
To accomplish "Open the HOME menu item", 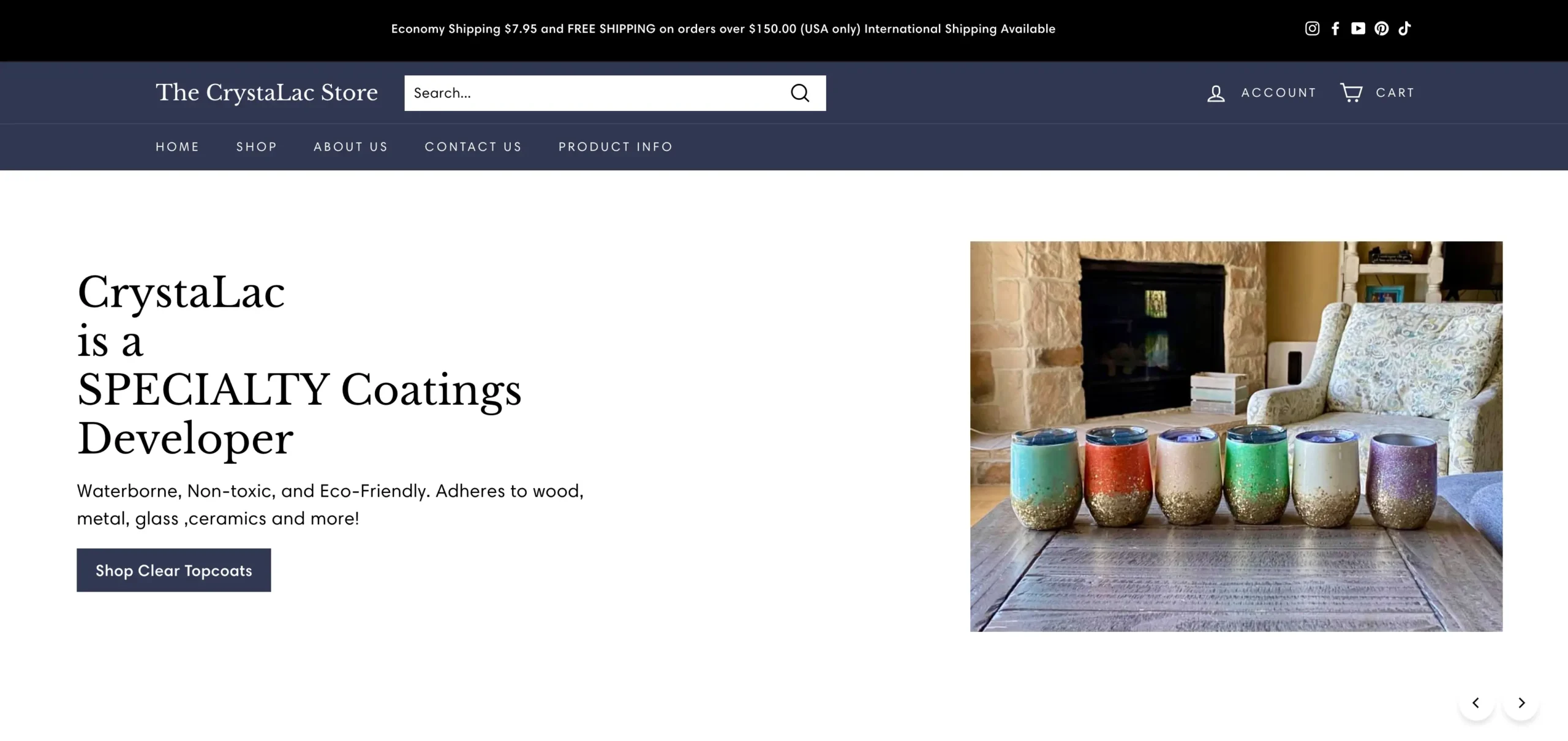I will pyautogui.click(x=178, y=146).
